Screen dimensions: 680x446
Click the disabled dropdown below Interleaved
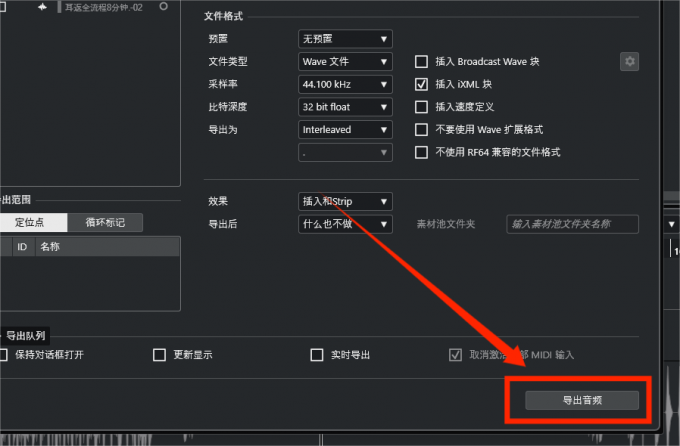click(x=345, y=152)
